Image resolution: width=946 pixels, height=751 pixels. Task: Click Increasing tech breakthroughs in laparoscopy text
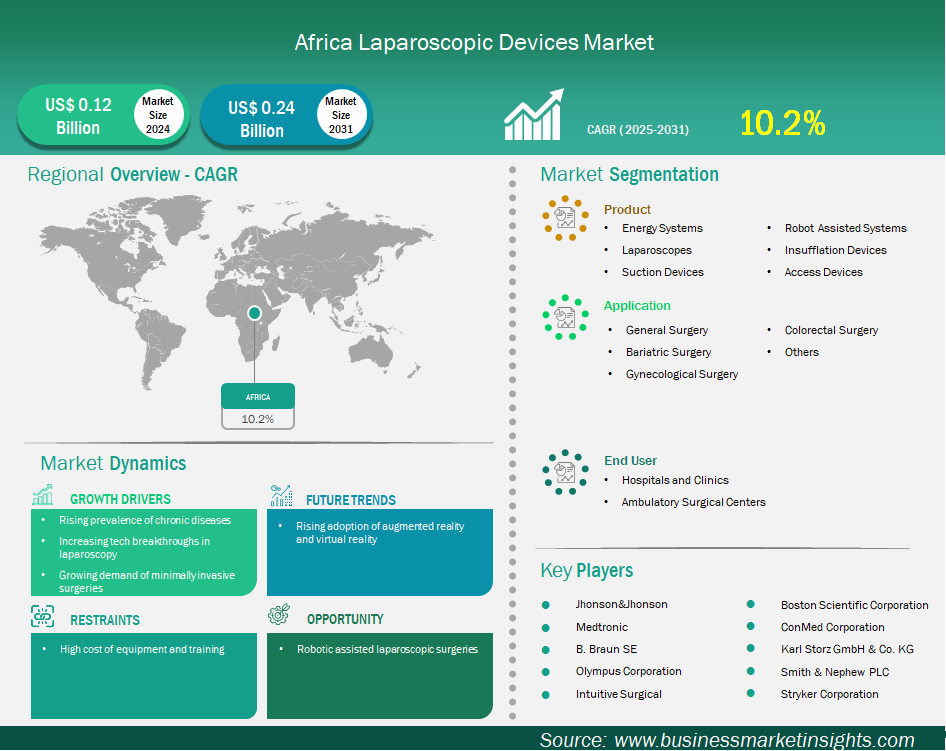click(x=135, y=548)
